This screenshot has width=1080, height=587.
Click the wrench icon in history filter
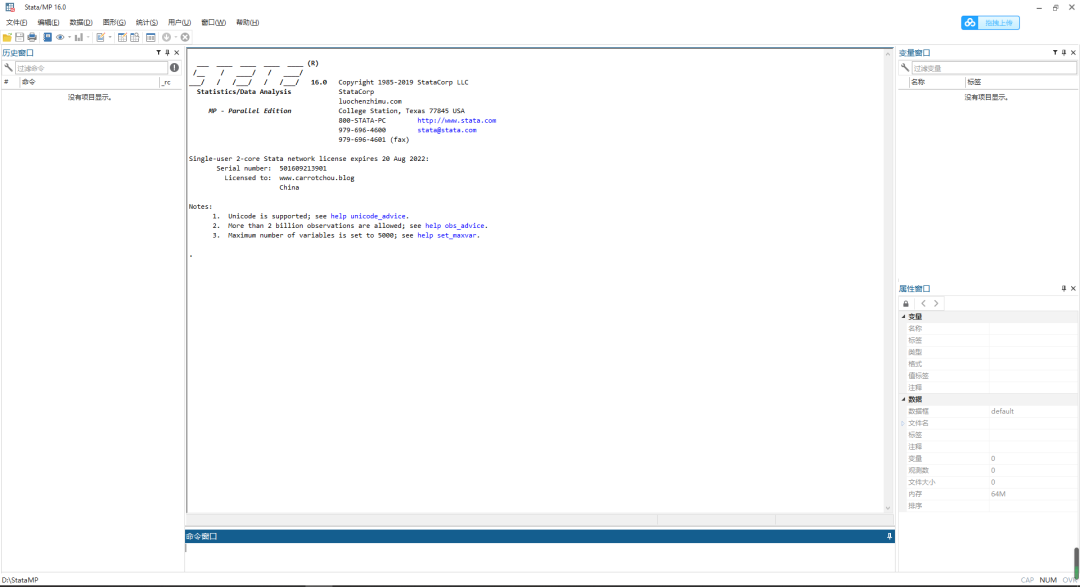pyautogui.click(x=8, y=68)
